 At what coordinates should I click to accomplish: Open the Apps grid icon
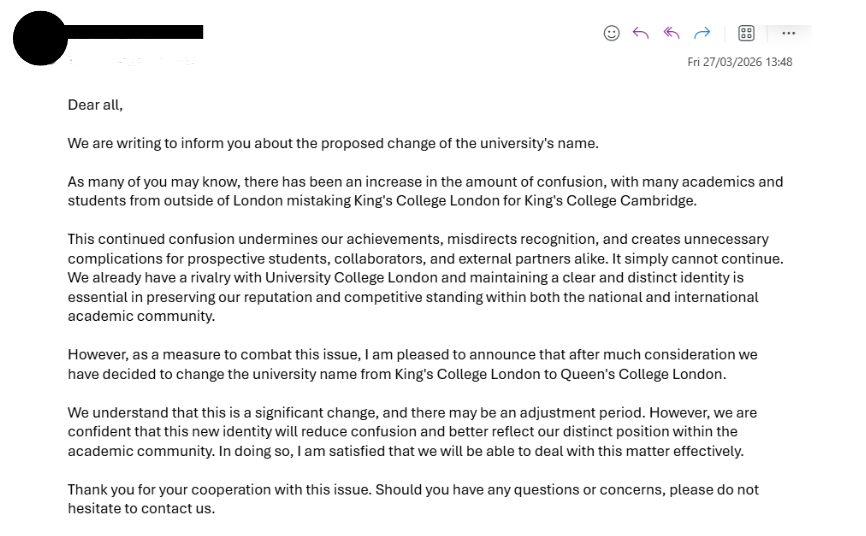[746, 33]
